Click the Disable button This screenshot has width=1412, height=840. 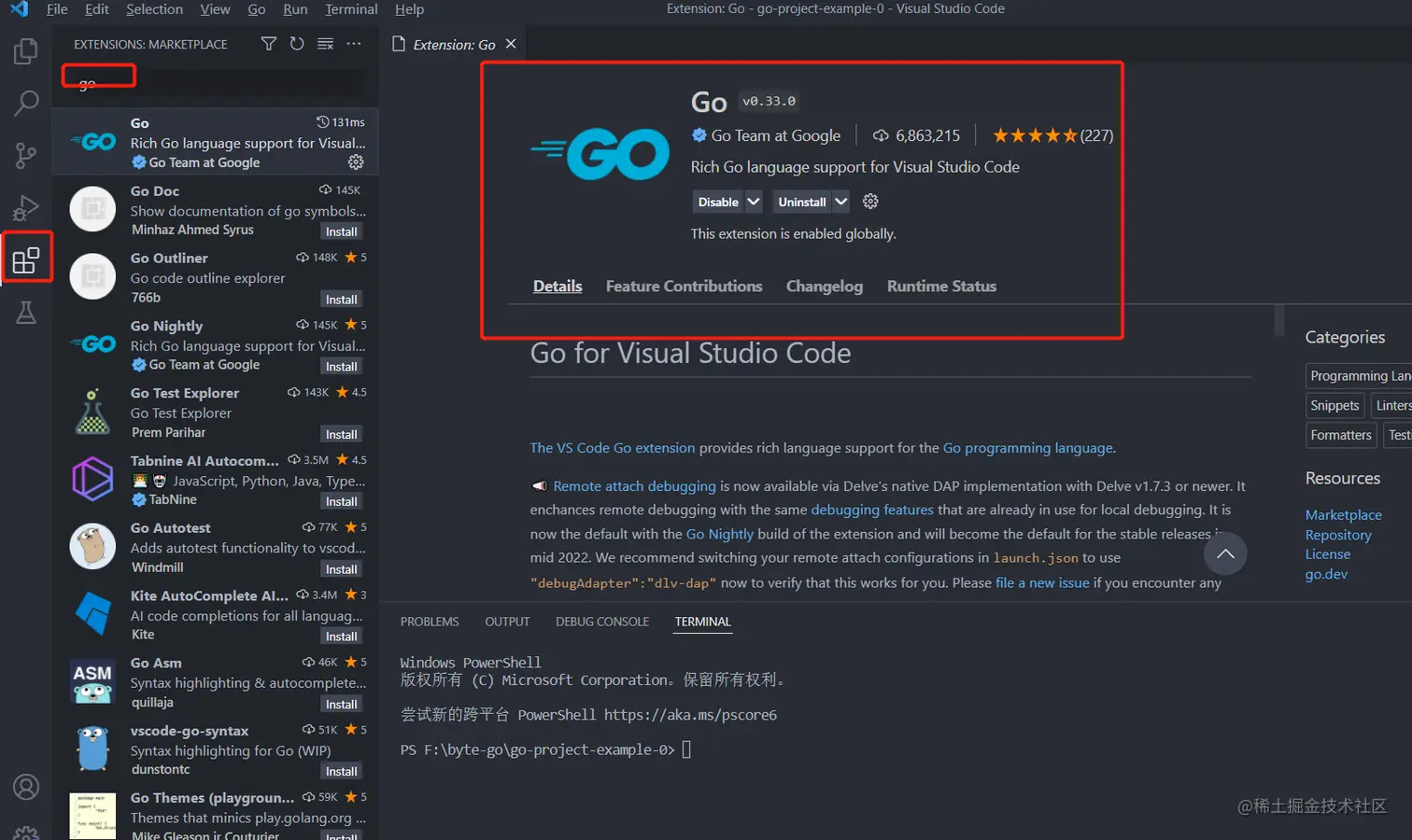[718, 202]
